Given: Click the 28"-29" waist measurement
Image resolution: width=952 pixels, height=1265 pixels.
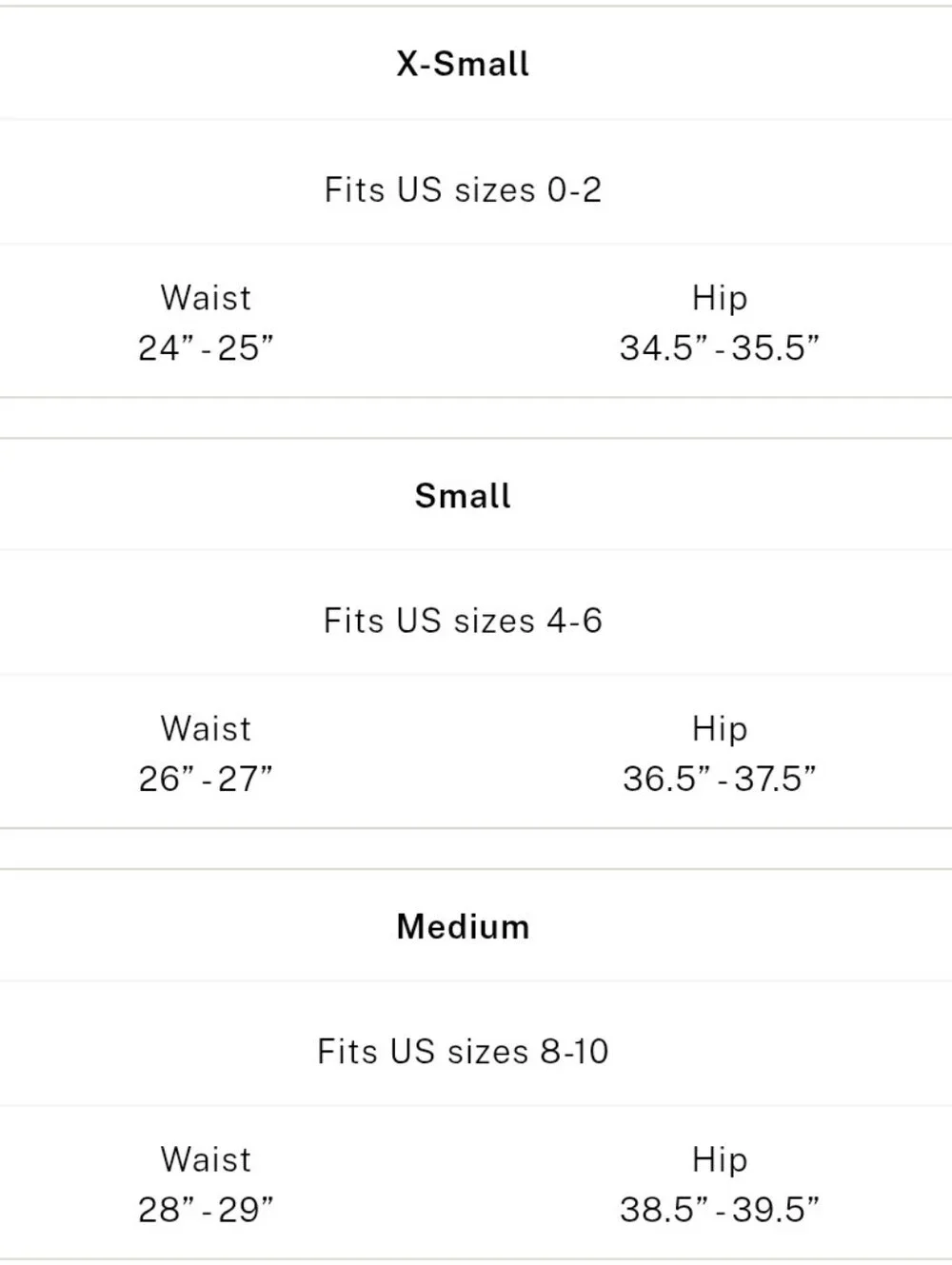Looking at the screenshot, I should tap(206, 1210).
